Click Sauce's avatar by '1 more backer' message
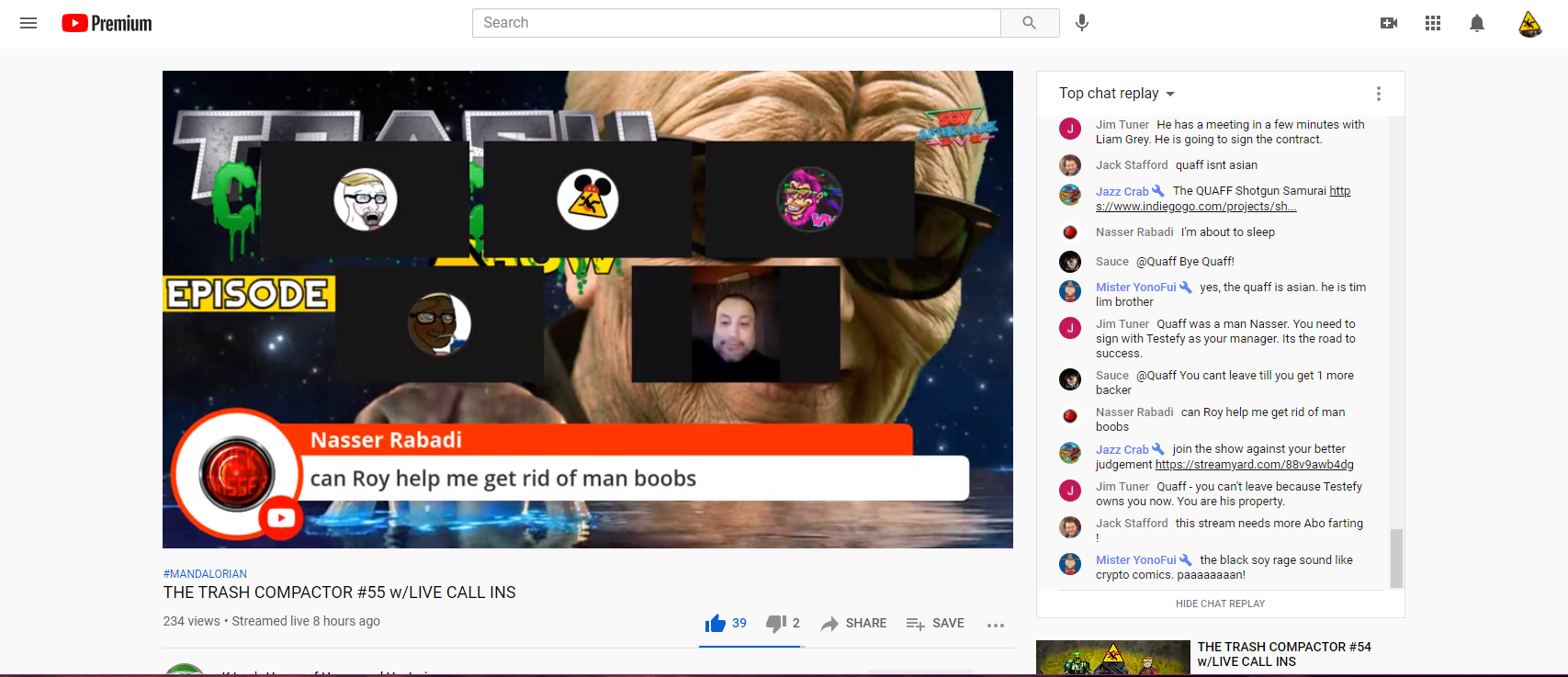This screenshot has width=1568, height=677. coord(1070,379)
